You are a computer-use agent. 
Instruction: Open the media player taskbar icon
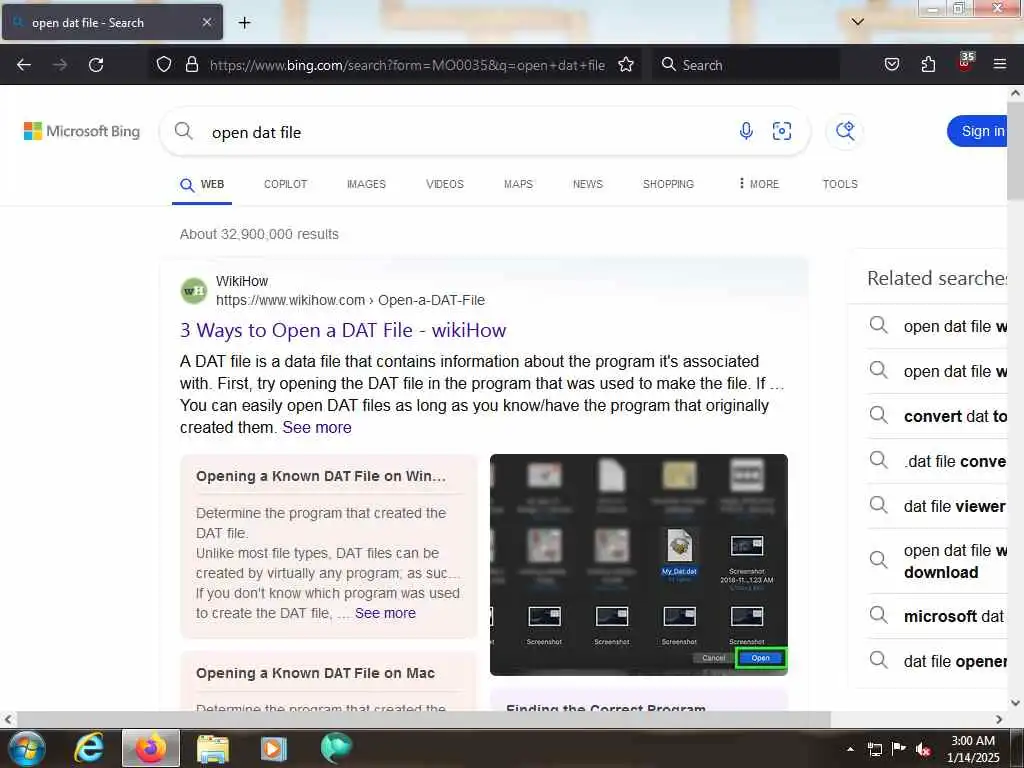273,748
